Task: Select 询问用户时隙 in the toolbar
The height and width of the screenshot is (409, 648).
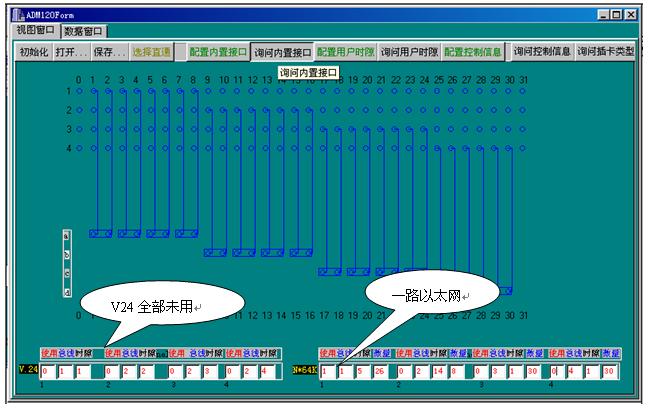Action: coord(409,52)
